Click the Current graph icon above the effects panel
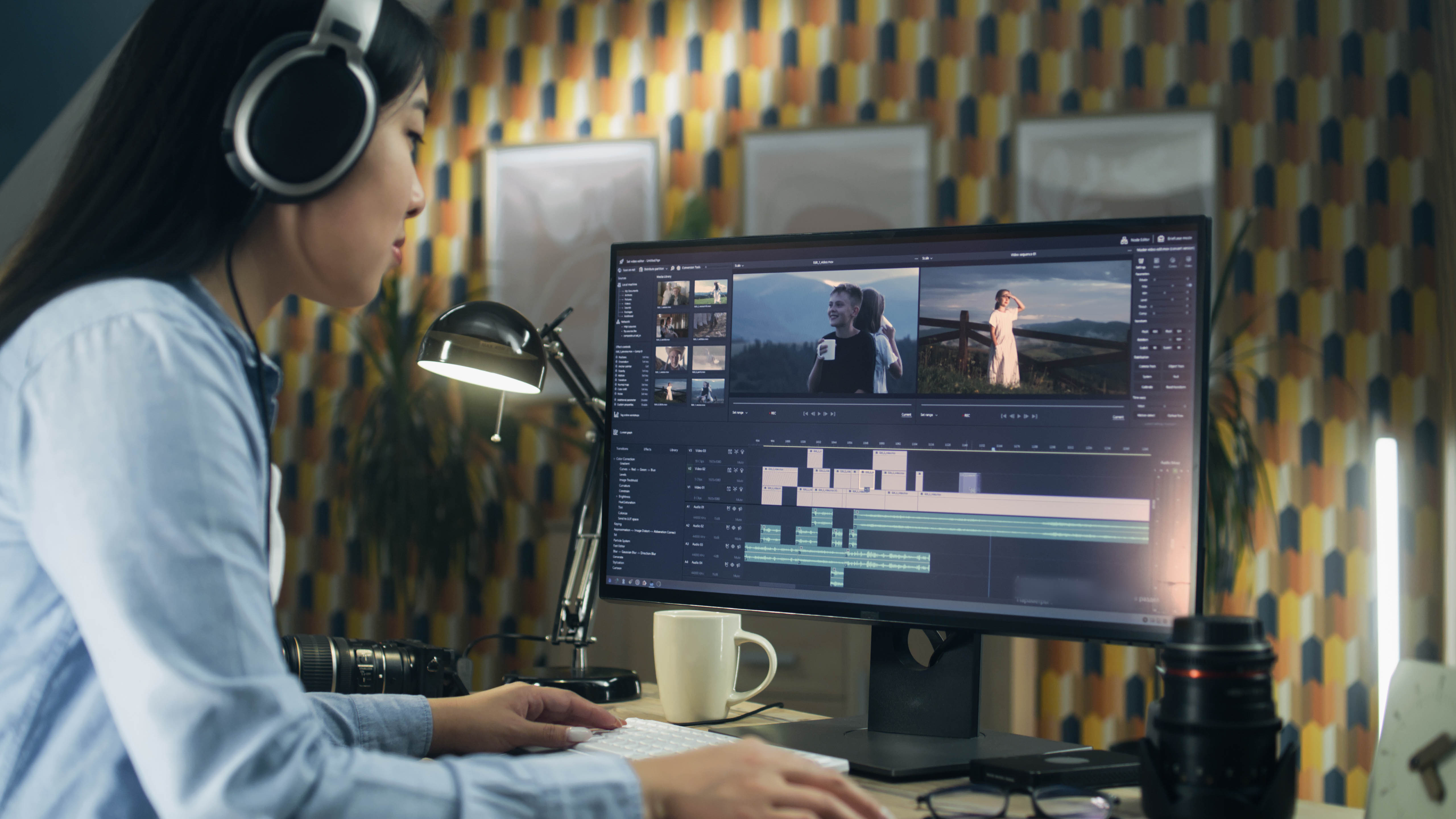The image size is (1456, 819). [615, 432]
